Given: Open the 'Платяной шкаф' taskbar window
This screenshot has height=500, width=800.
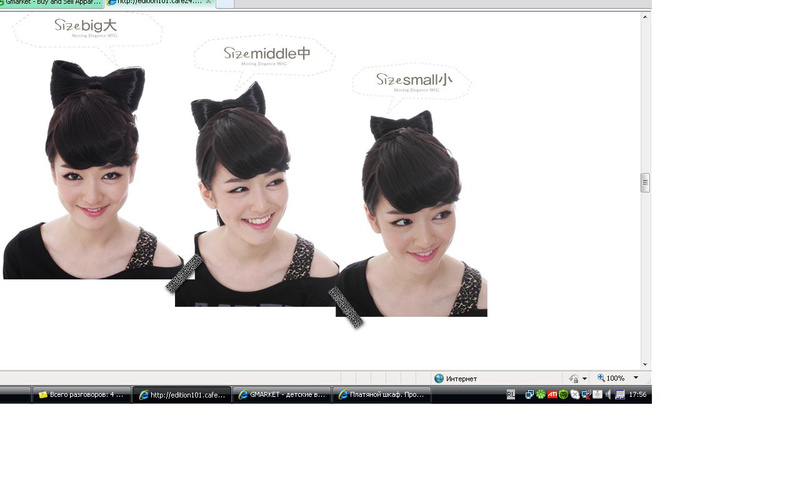Looking at the screenshot, I should pyautogui.click(x=381, y=395).
